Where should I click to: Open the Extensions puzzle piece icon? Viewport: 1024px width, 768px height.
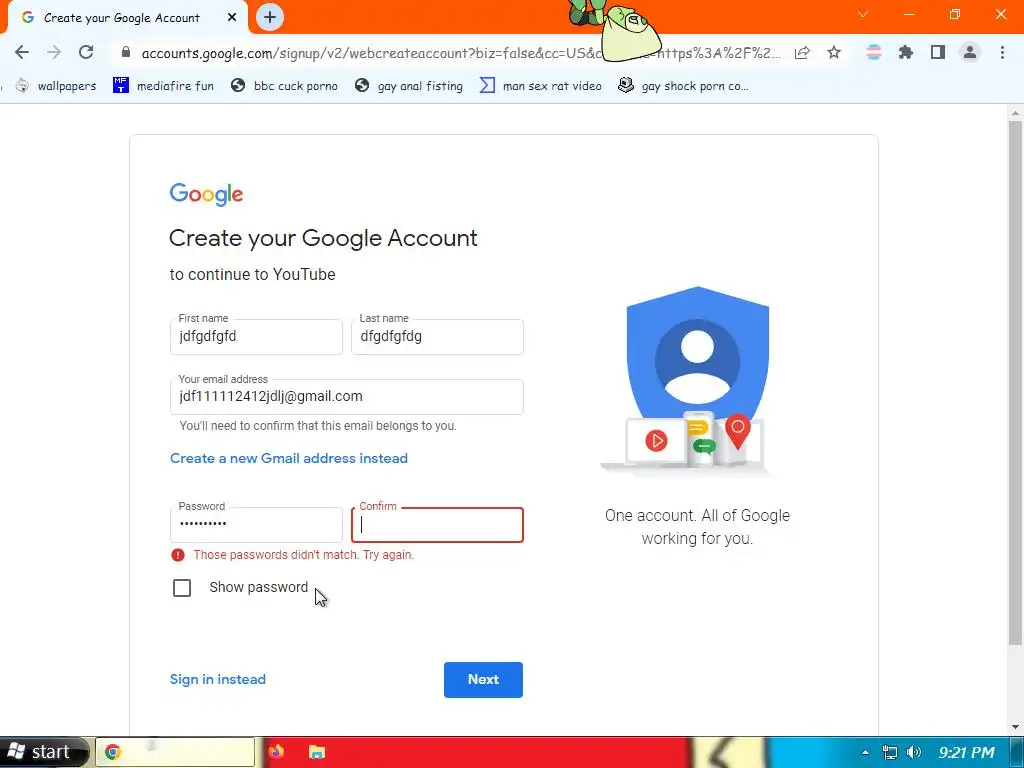pyautogui.click(x=906, y=52)
